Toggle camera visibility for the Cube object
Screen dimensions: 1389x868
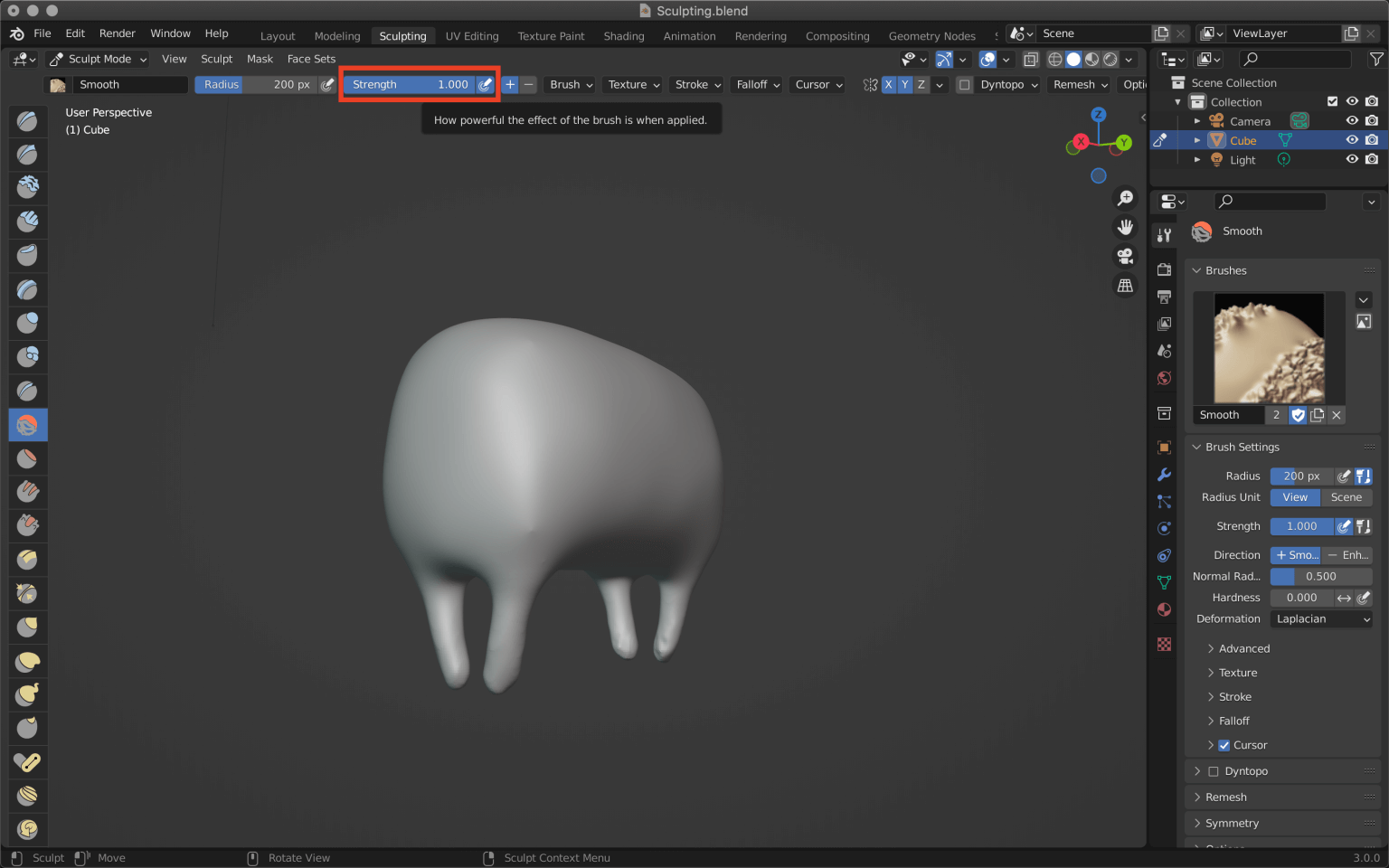coord(1373,139)
